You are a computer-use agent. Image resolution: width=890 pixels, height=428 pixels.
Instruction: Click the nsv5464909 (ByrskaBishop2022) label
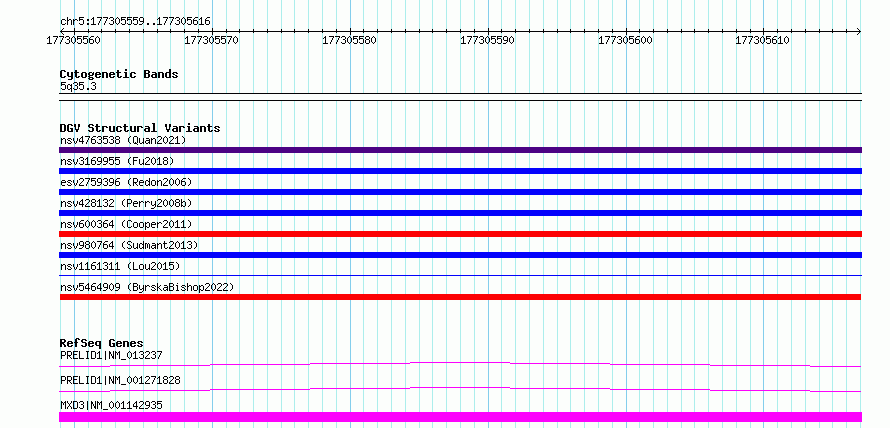(147, 287)
